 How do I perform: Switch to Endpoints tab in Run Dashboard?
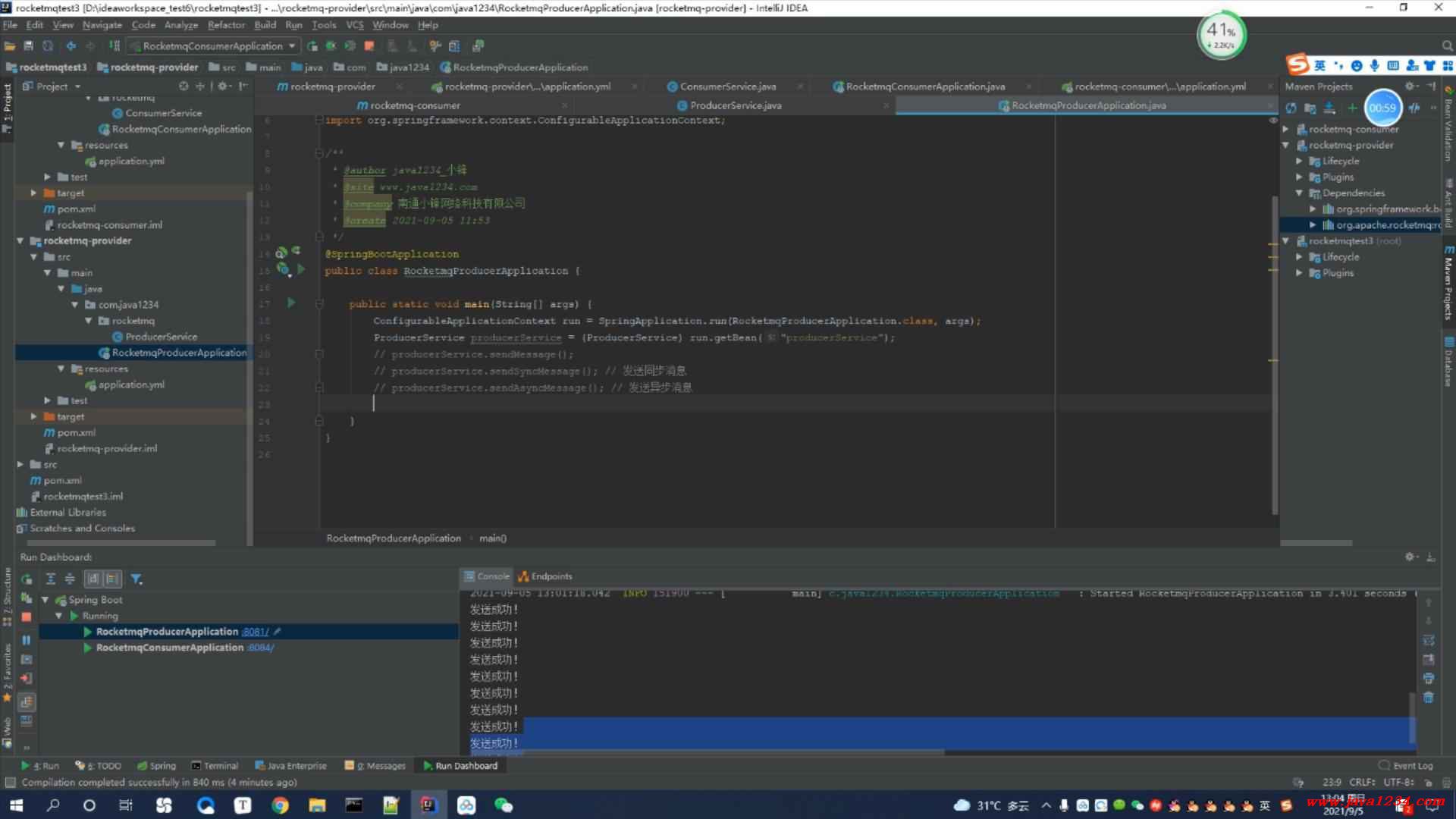click(x=545, y=576)
